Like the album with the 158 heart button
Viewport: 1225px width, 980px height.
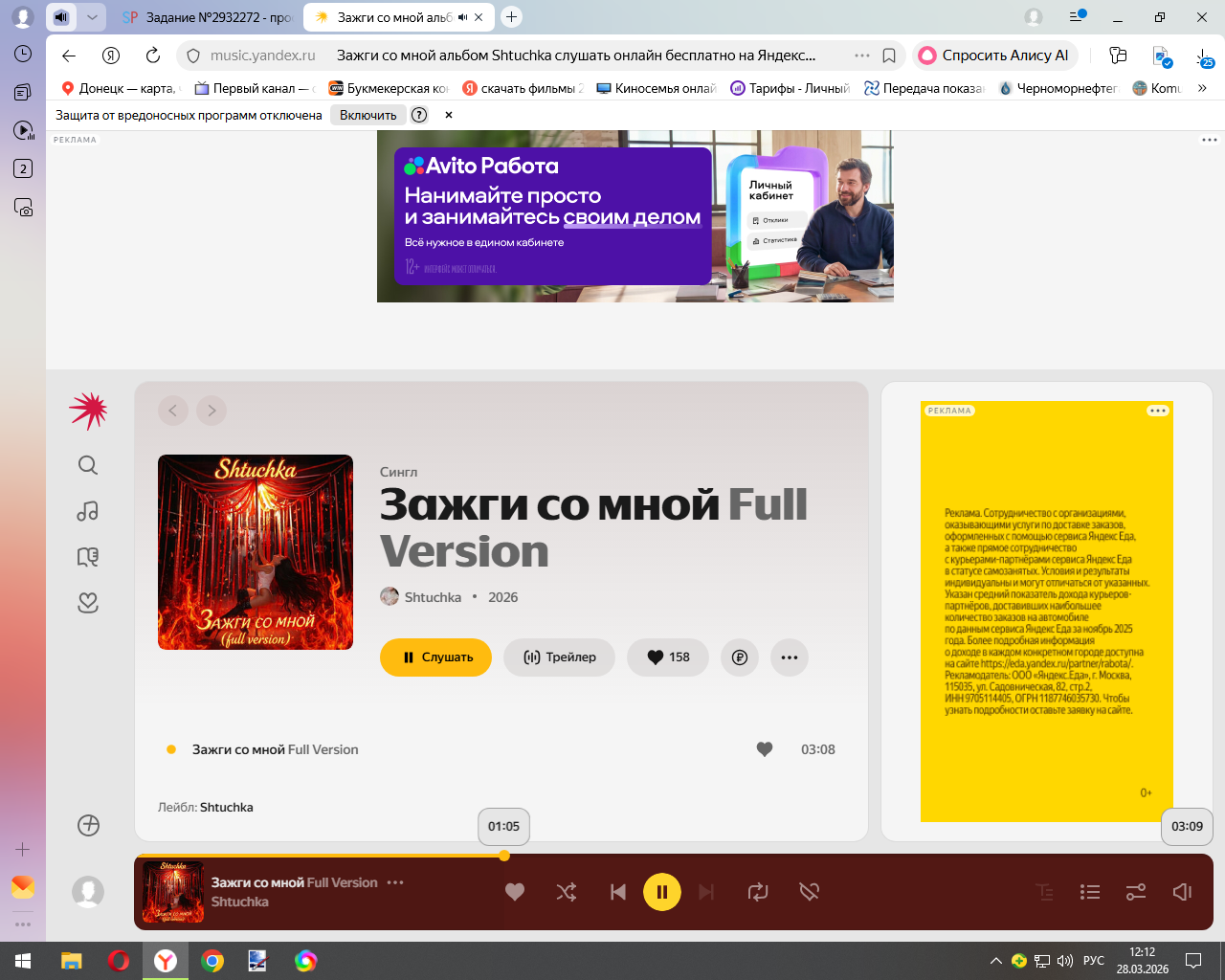click(668, 657)
